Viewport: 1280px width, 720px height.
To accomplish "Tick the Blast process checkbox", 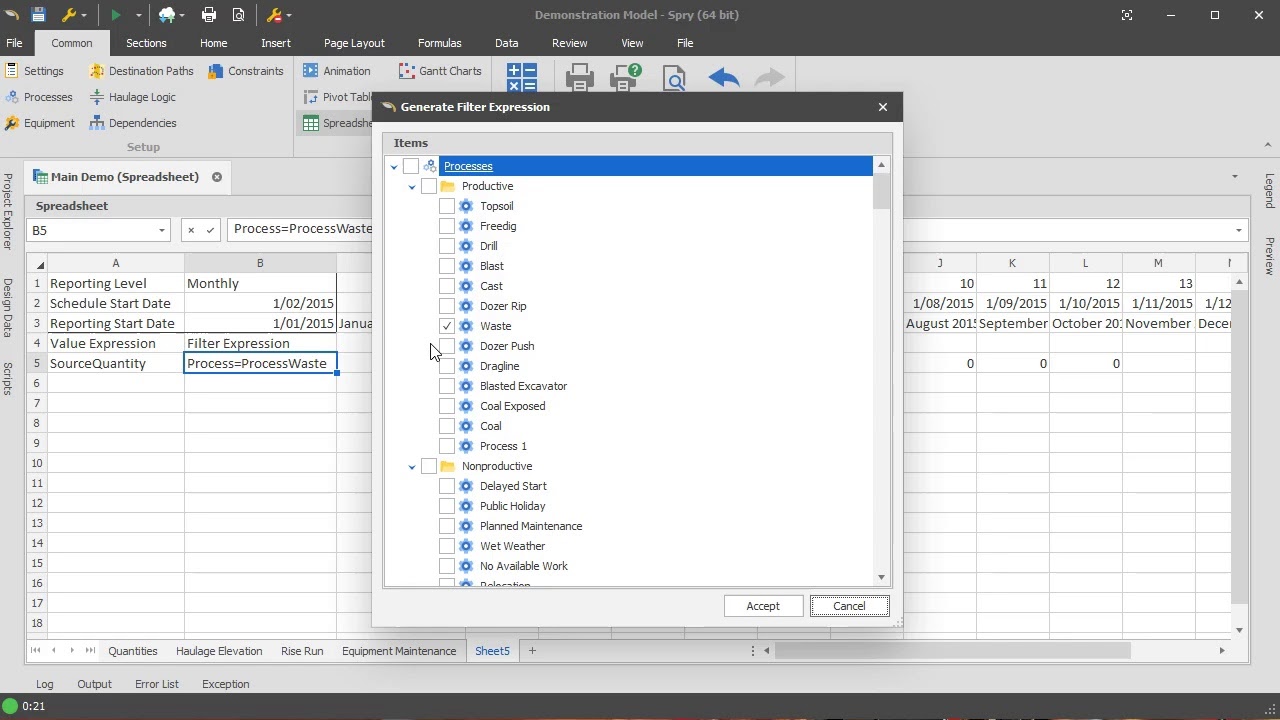I will click(447, 266).
